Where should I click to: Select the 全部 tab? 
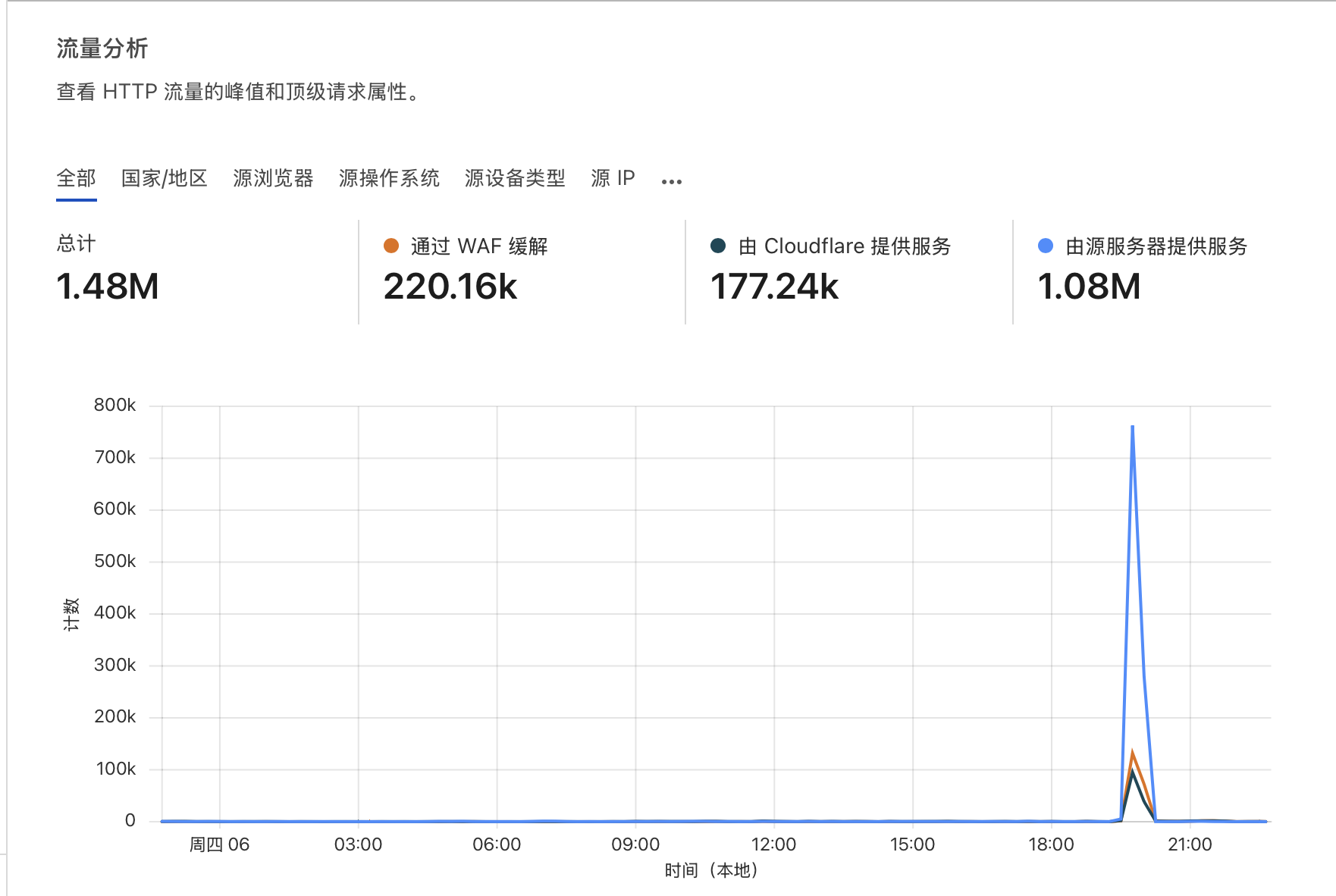(x=76, y=178)
